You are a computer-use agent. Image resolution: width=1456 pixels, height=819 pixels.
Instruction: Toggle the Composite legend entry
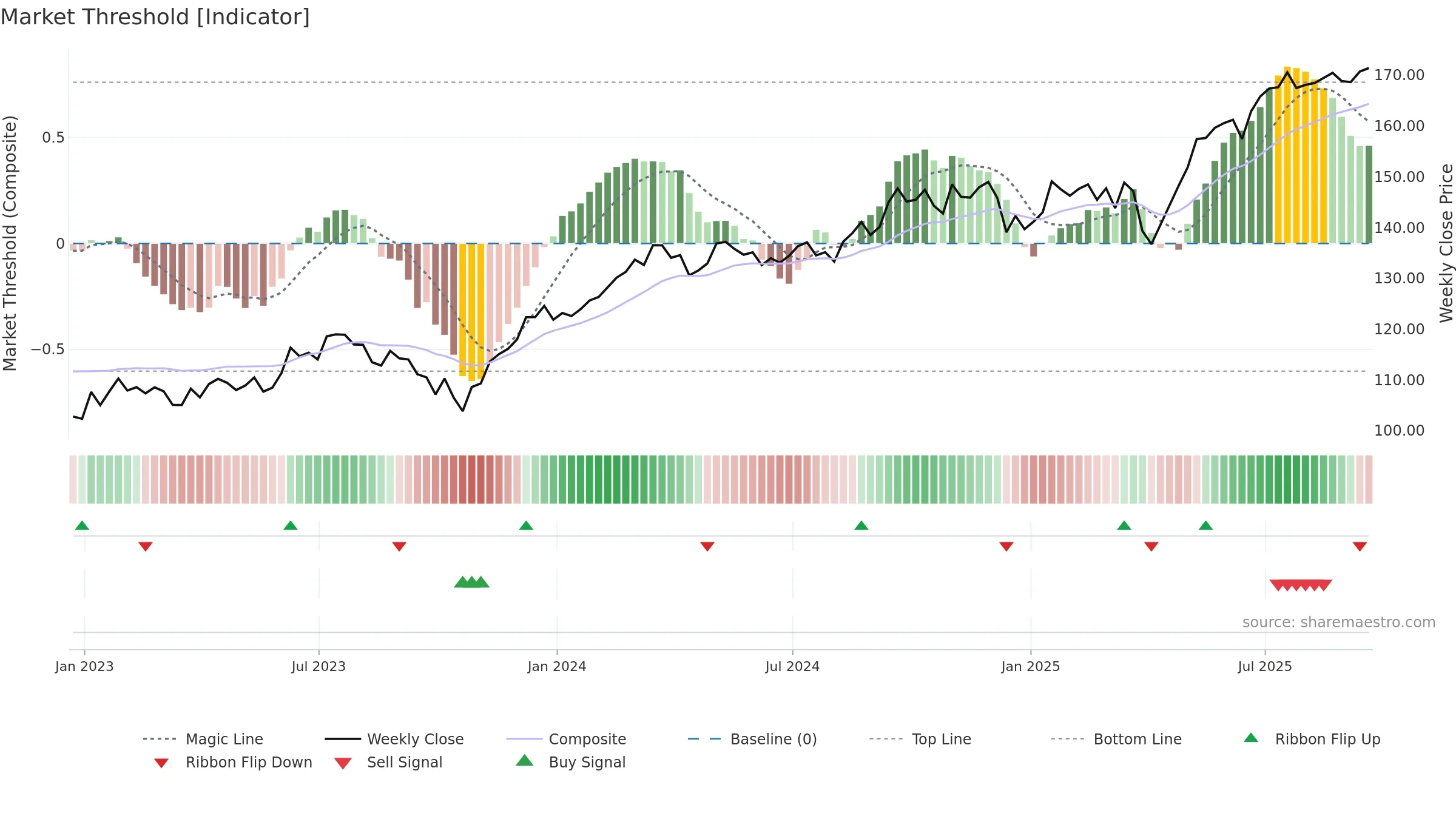click(567, 739)
